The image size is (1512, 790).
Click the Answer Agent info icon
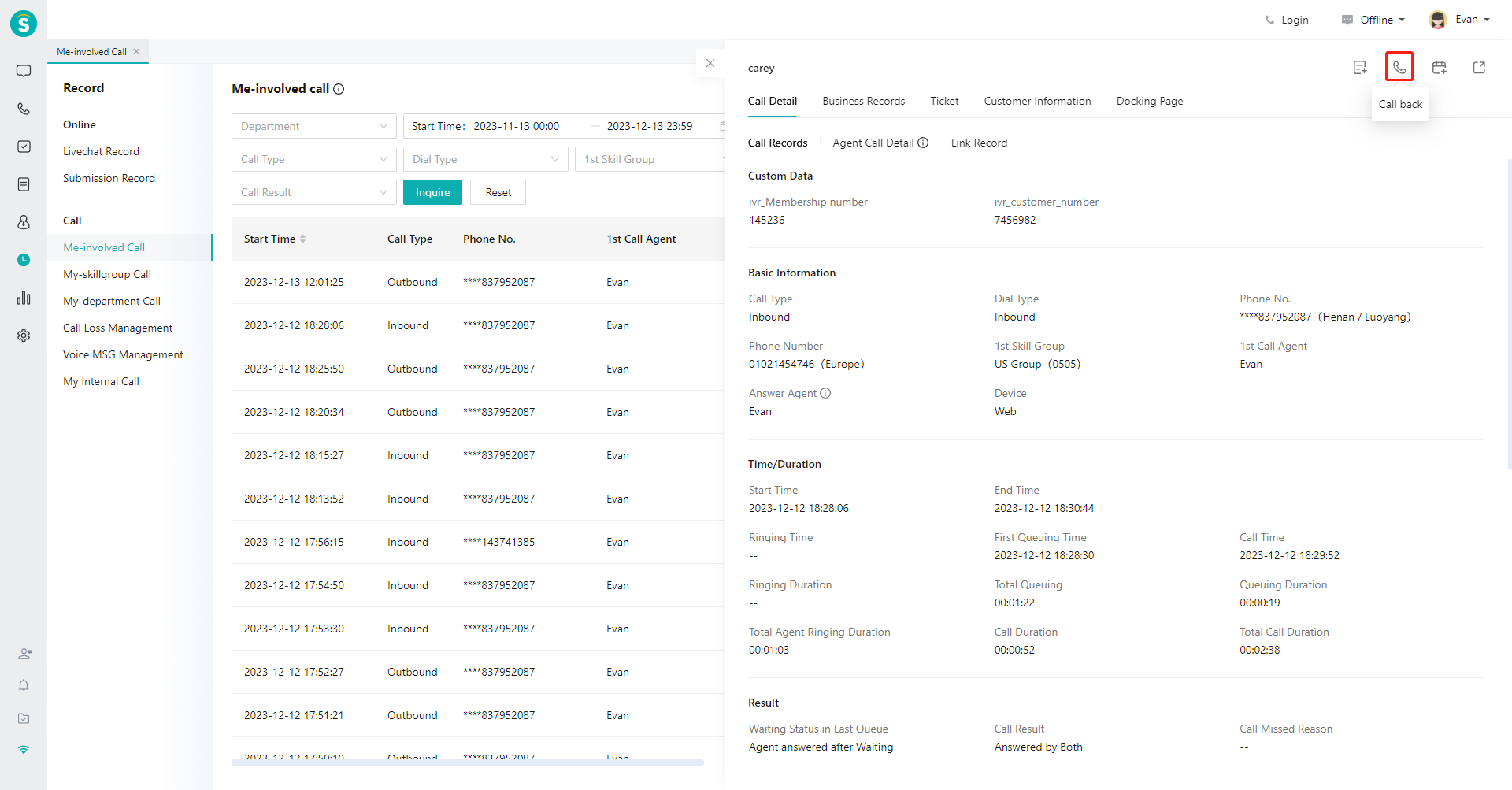825,393
